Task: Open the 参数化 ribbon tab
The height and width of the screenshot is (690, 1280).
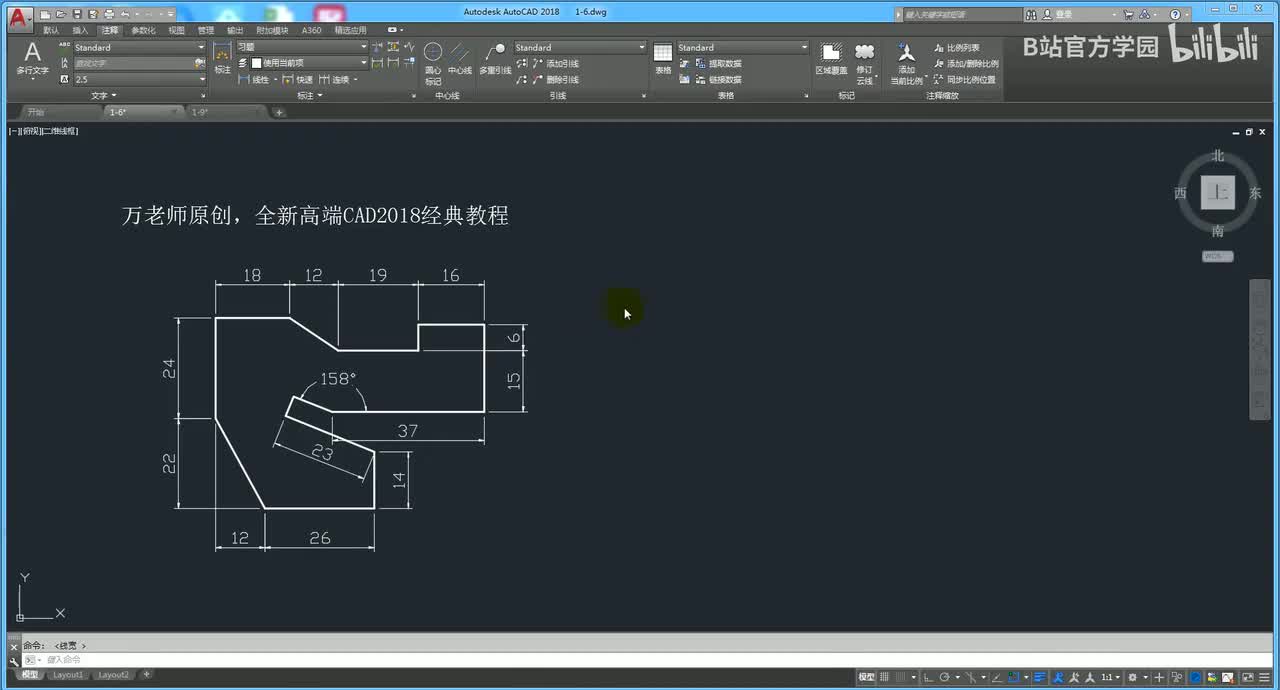Action: tap(143, 31)
